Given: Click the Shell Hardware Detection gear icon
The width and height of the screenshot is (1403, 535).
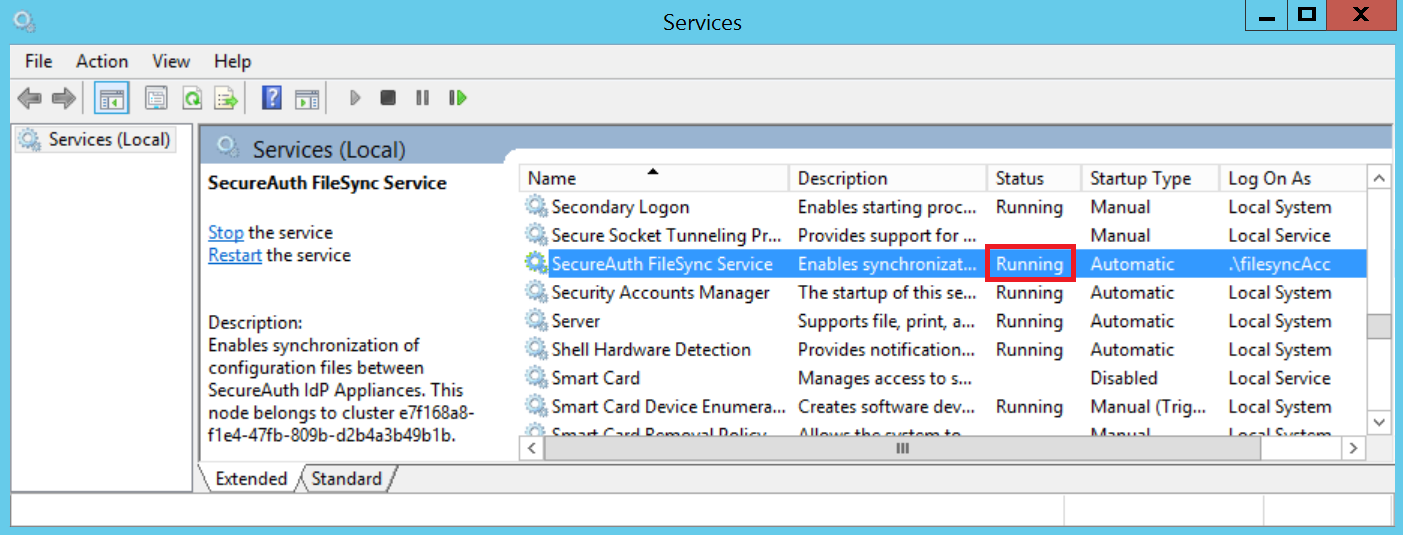Looking at the screenshot, I should [x=537, y=349].
